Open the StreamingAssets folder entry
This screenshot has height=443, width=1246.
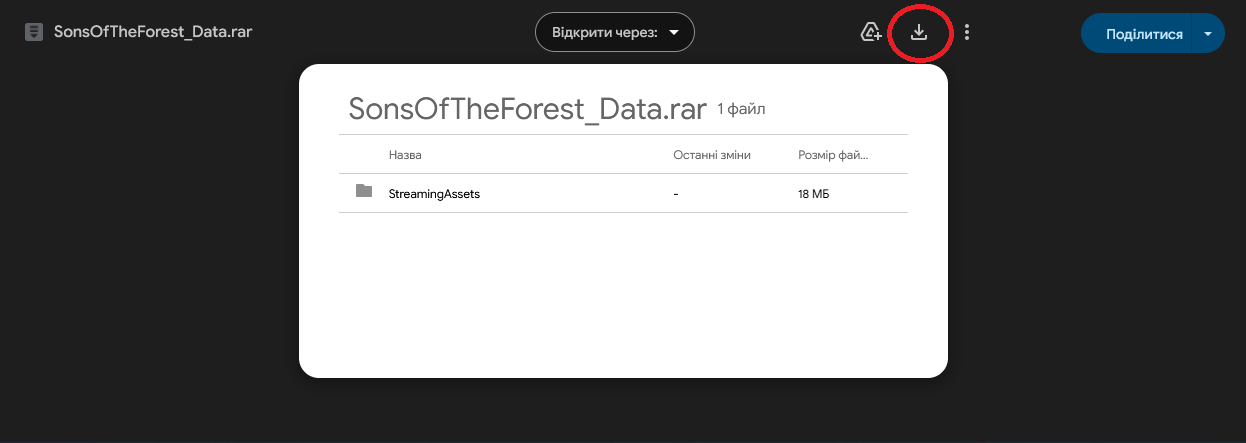pos(434,194)
